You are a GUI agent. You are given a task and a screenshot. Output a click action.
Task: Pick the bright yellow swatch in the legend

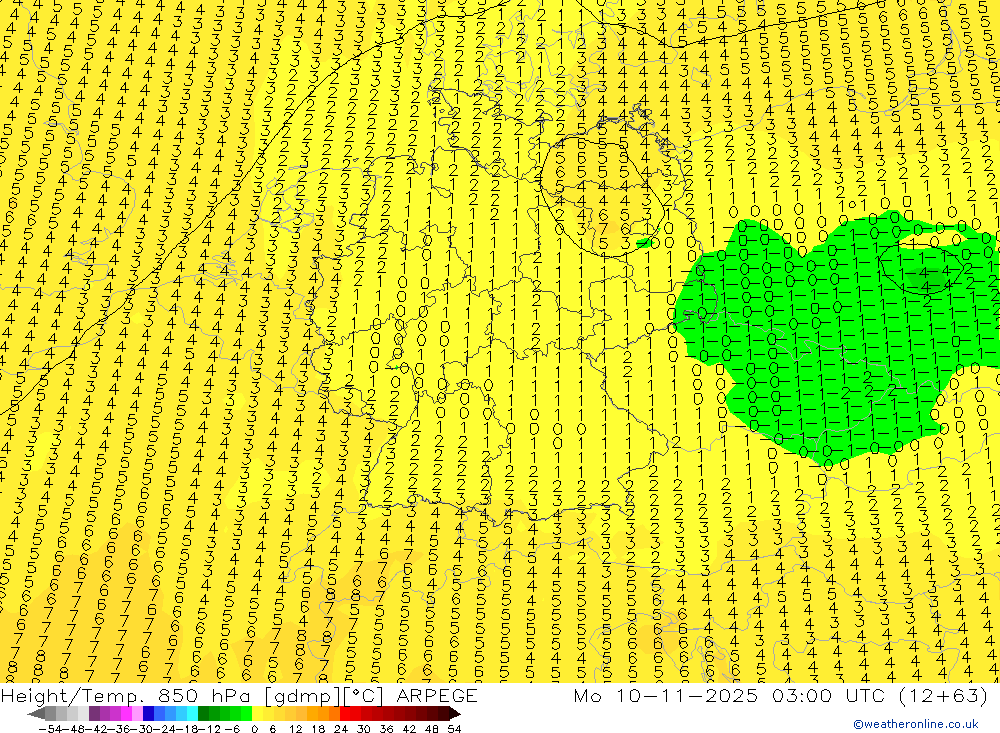[x=258, y=714]
